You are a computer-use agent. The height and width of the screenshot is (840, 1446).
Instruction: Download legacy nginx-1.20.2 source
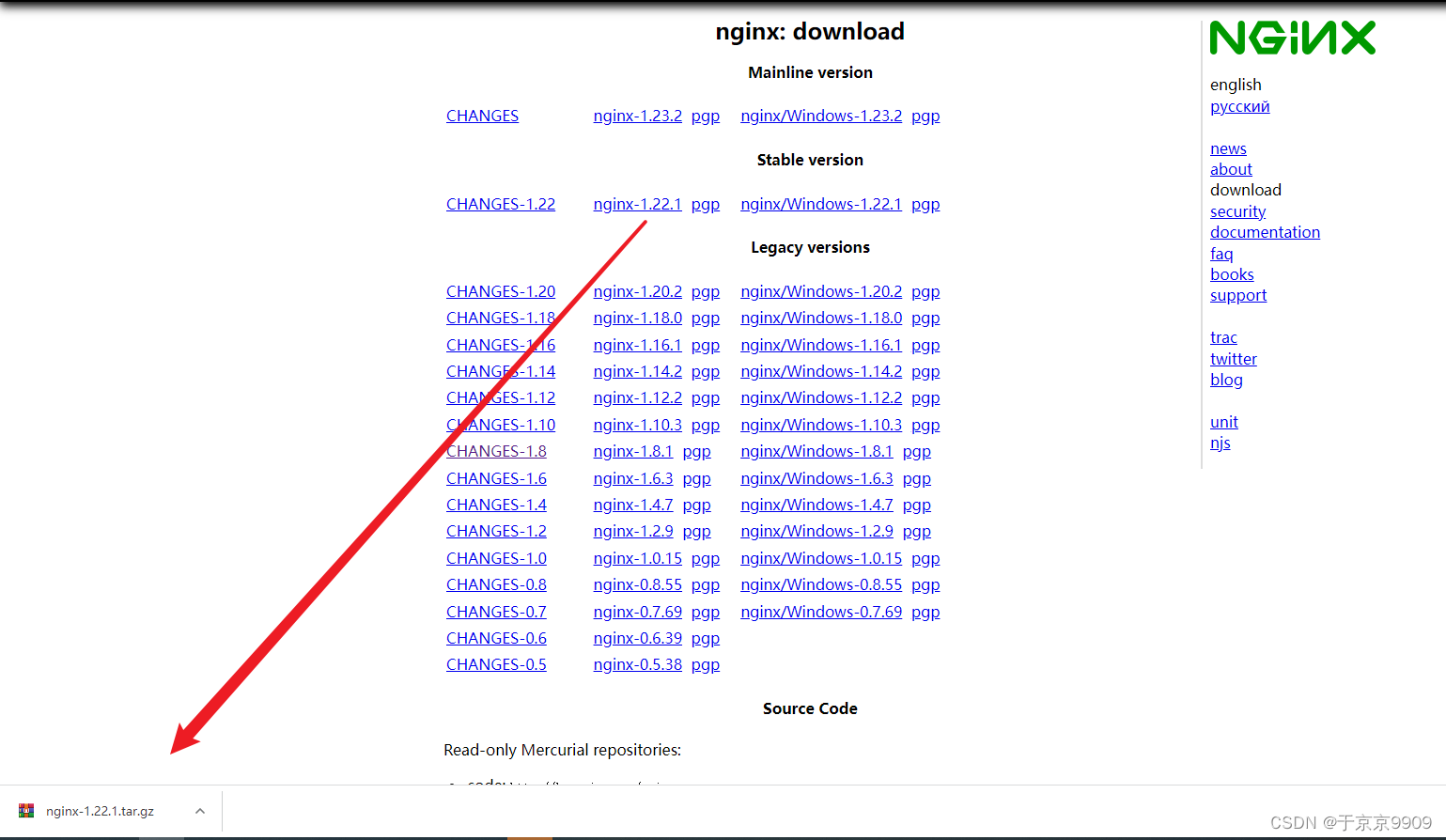pos(637,291)
